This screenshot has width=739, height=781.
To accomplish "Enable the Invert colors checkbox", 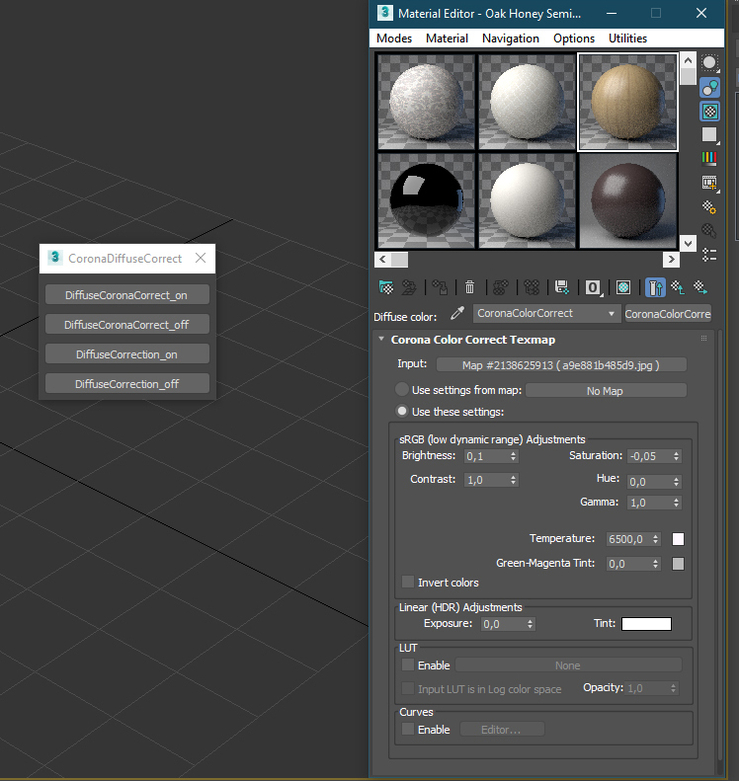I will coord(408,582).
